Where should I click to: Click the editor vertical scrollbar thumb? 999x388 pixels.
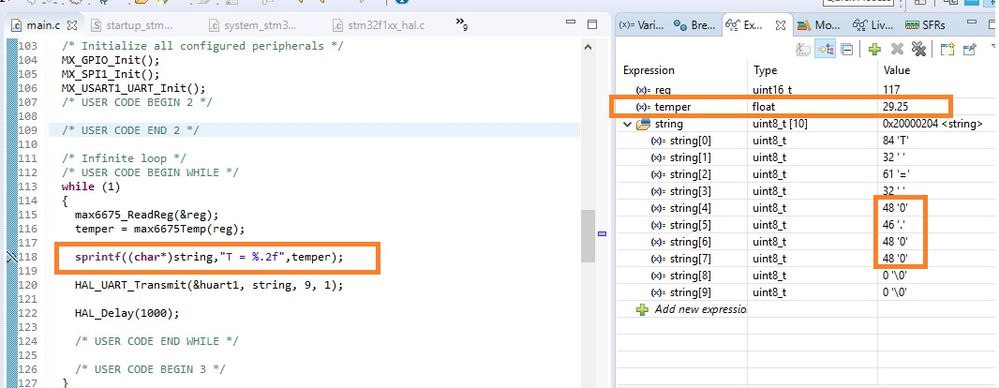[587, 236]
